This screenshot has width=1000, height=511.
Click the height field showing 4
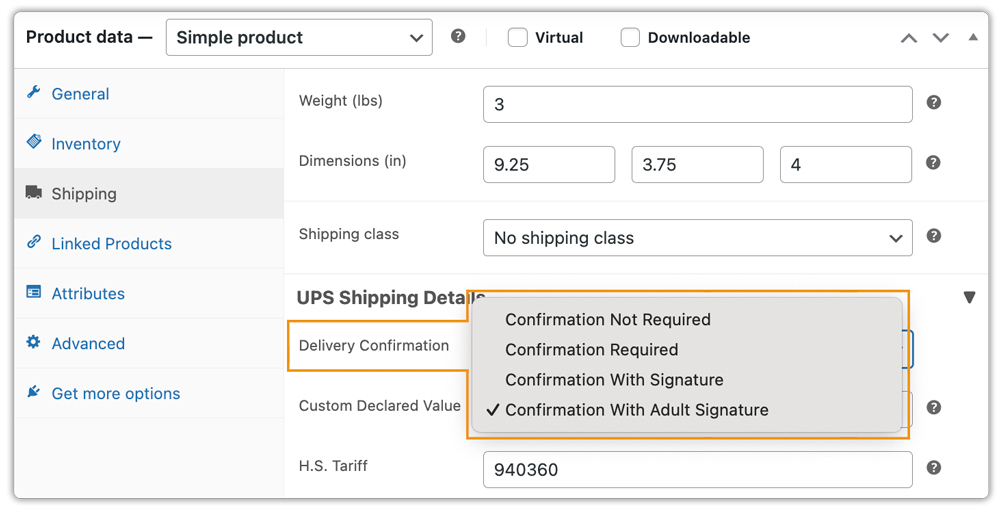(846, 165)
